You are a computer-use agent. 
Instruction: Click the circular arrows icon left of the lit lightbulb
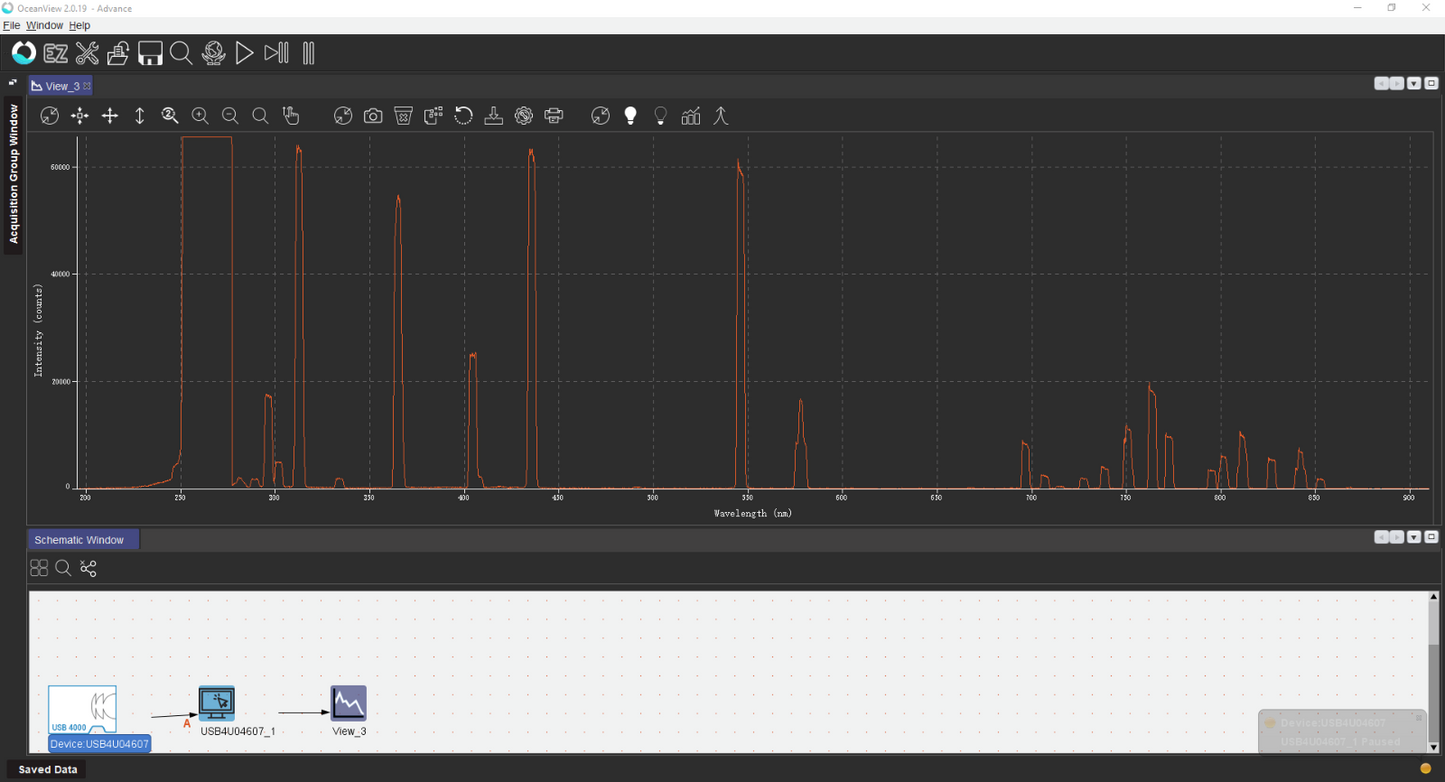tap(600, 116)
